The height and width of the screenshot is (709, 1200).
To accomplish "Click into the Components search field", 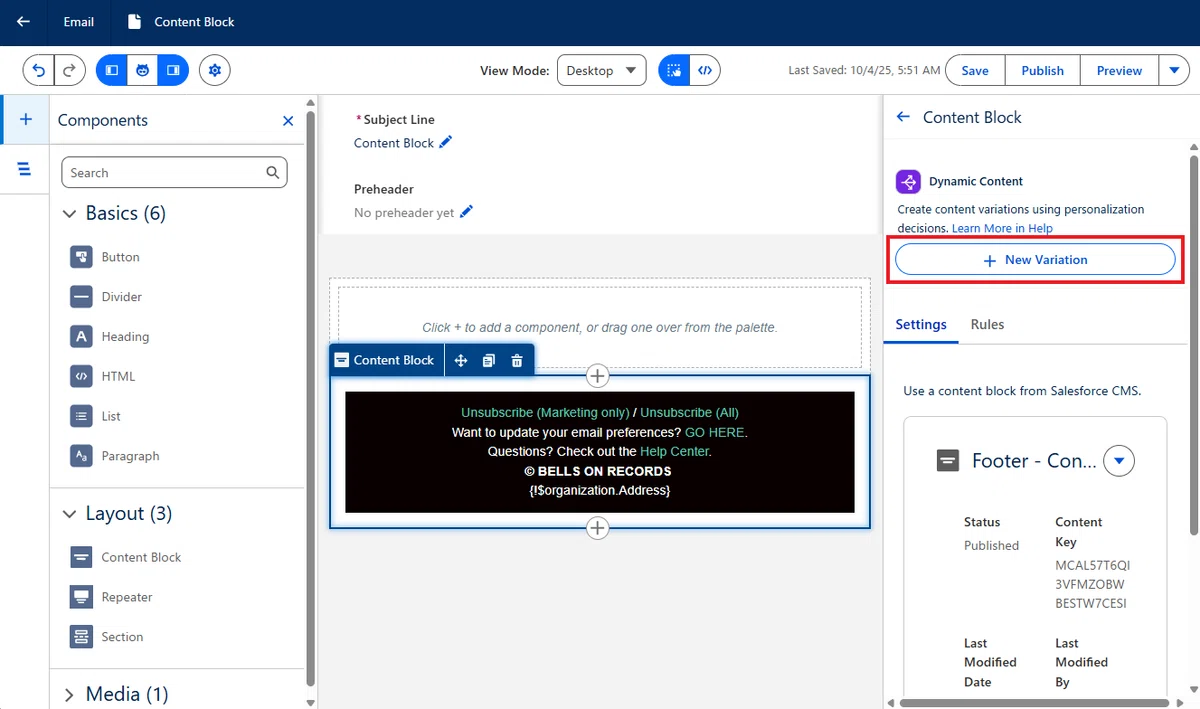I will (175, 172).
